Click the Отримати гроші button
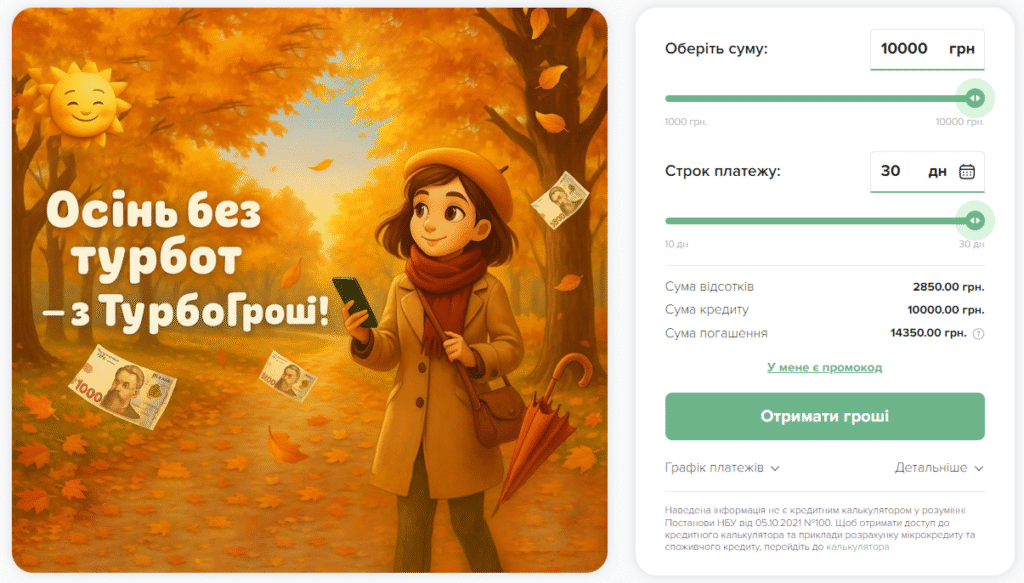Image resolution: width=1024 pixels, height=583 pixels. [825, 417]
